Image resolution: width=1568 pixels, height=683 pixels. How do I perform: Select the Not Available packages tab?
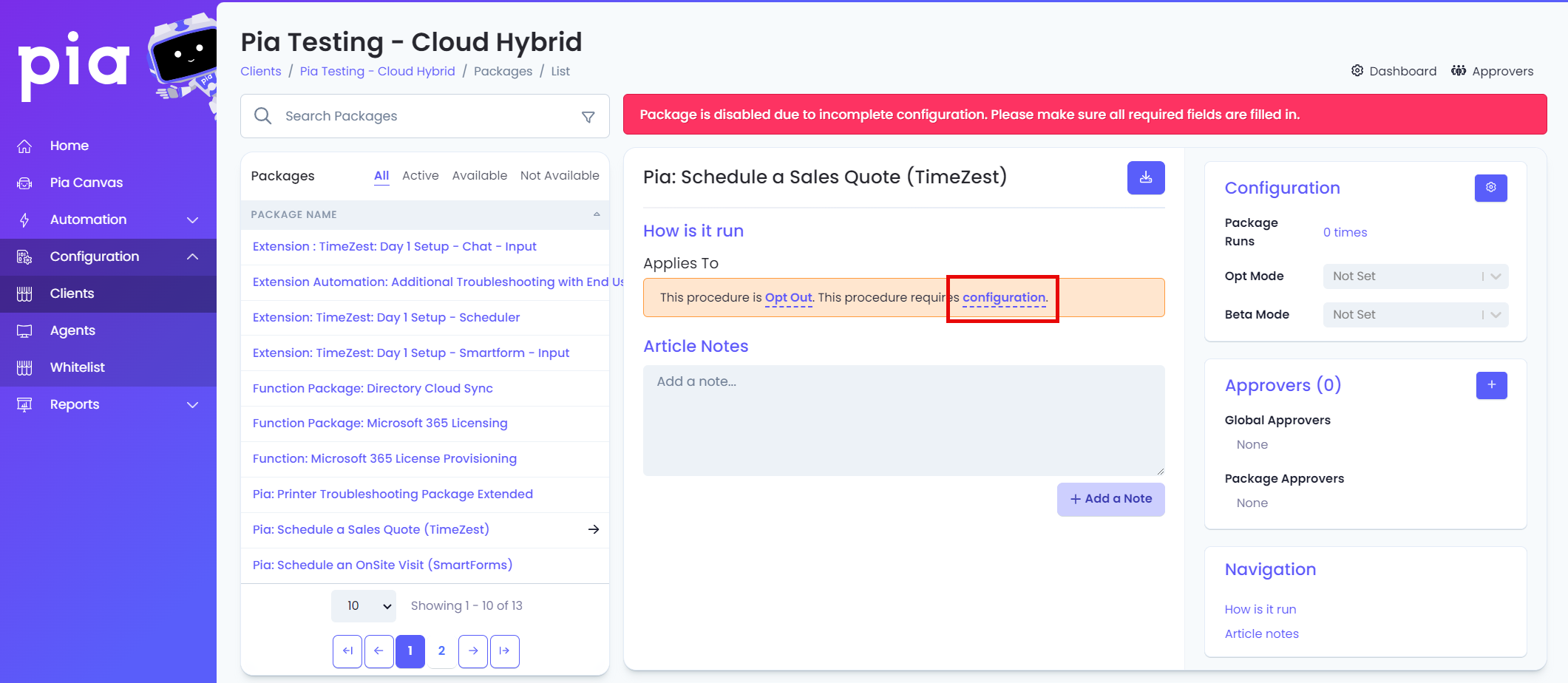click(560, 176)
